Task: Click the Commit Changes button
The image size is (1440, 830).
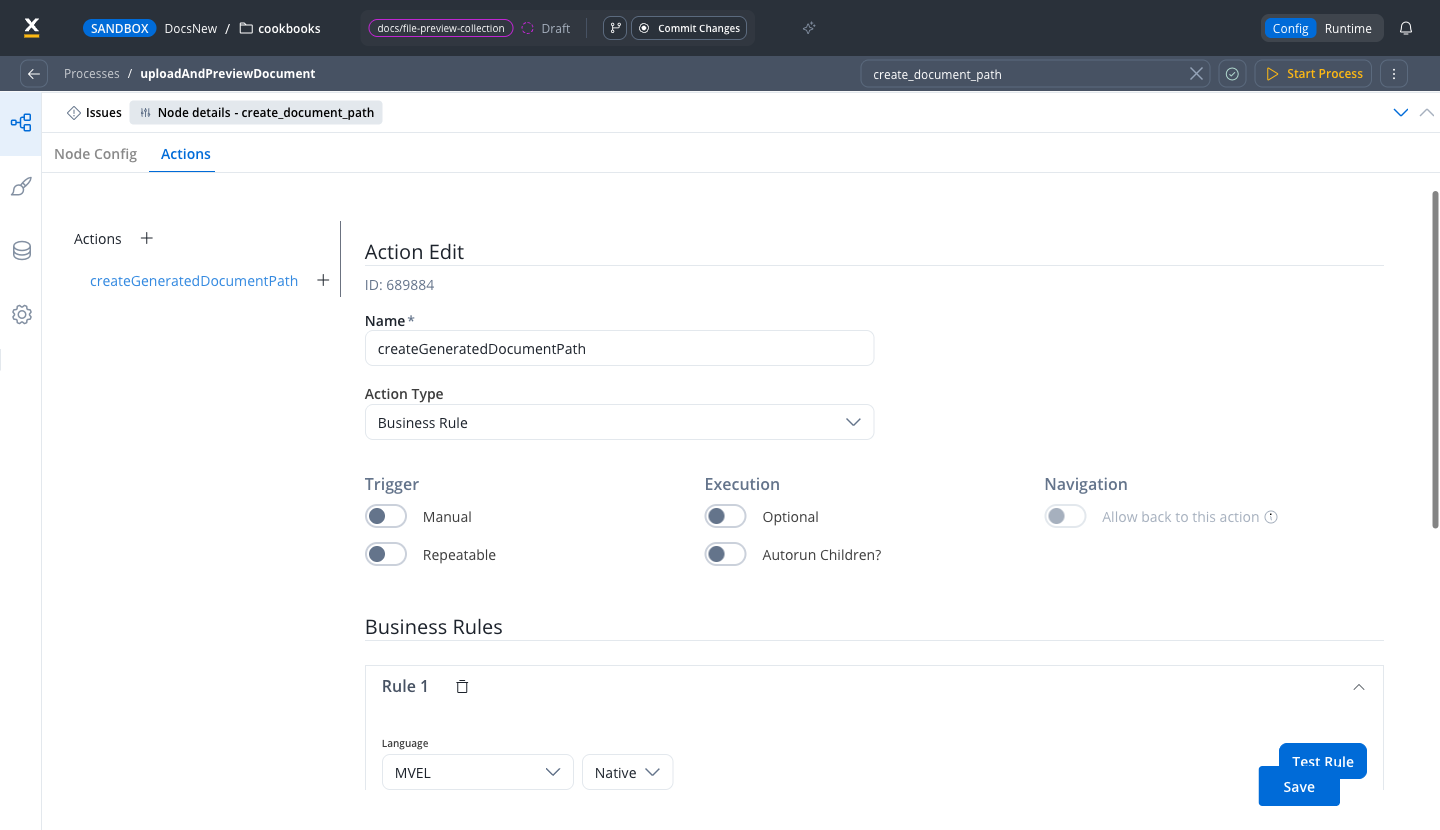Action: point(690,28)
